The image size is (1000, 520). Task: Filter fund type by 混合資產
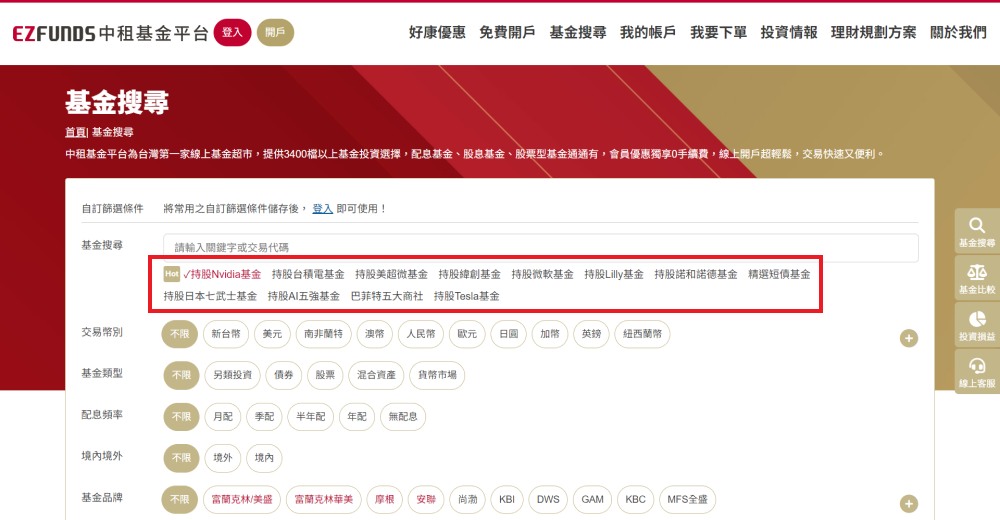pos(376,375)
